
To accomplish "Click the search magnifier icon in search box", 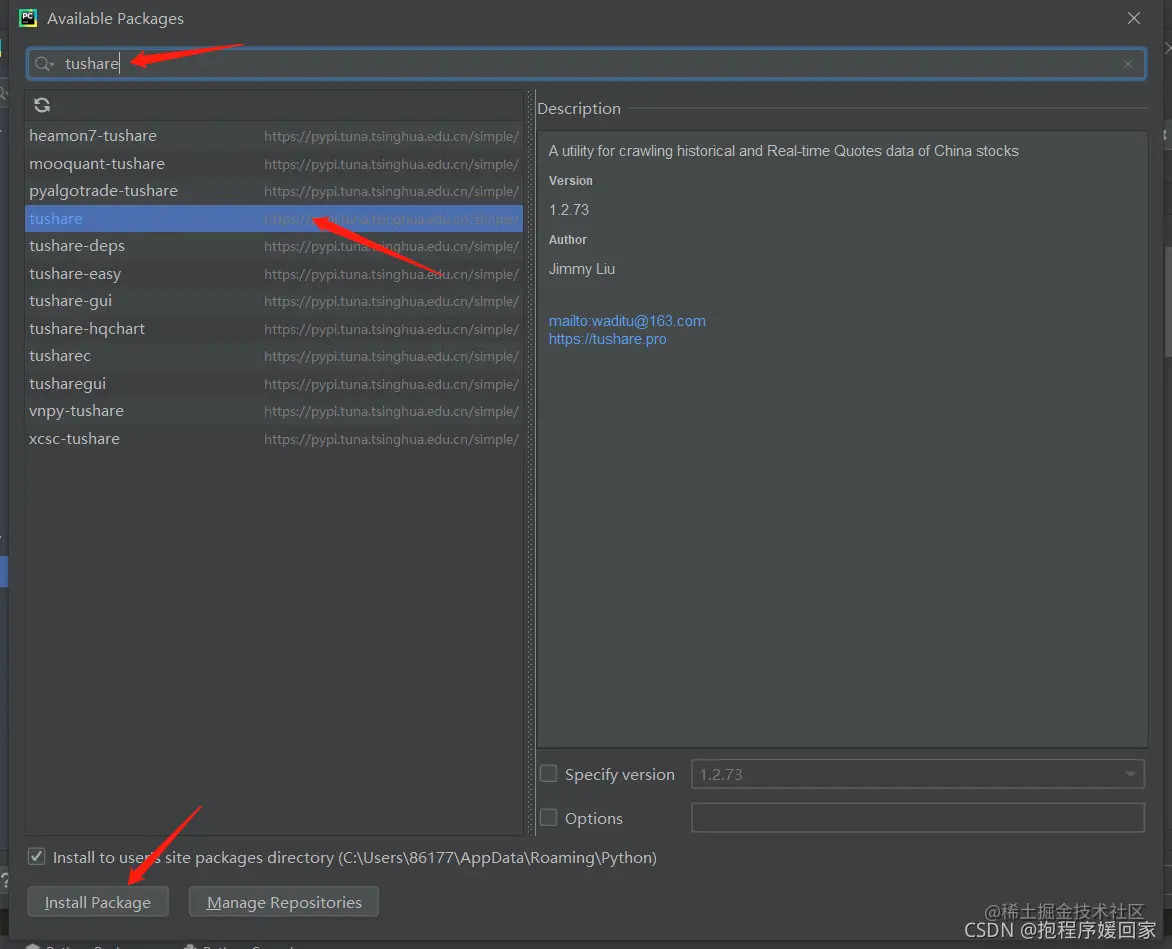I will (x=44, y=64).
